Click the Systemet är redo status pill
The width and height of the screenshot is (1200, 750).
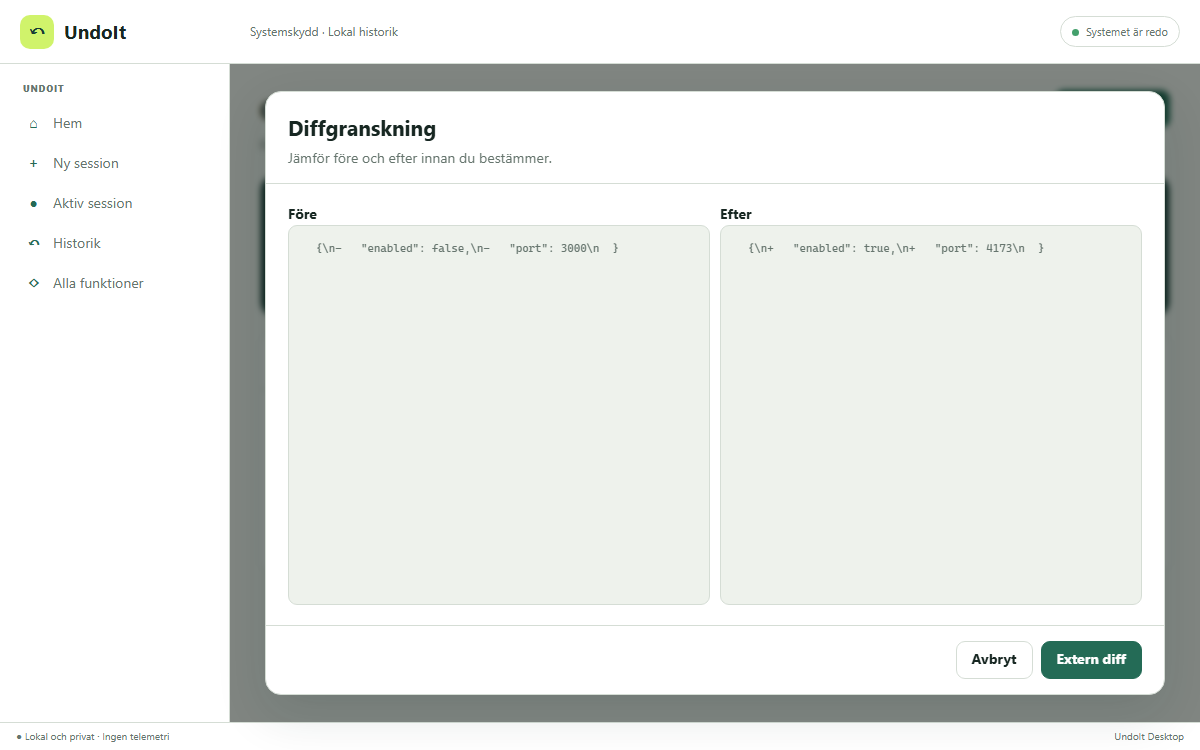tap(1120, 32)
